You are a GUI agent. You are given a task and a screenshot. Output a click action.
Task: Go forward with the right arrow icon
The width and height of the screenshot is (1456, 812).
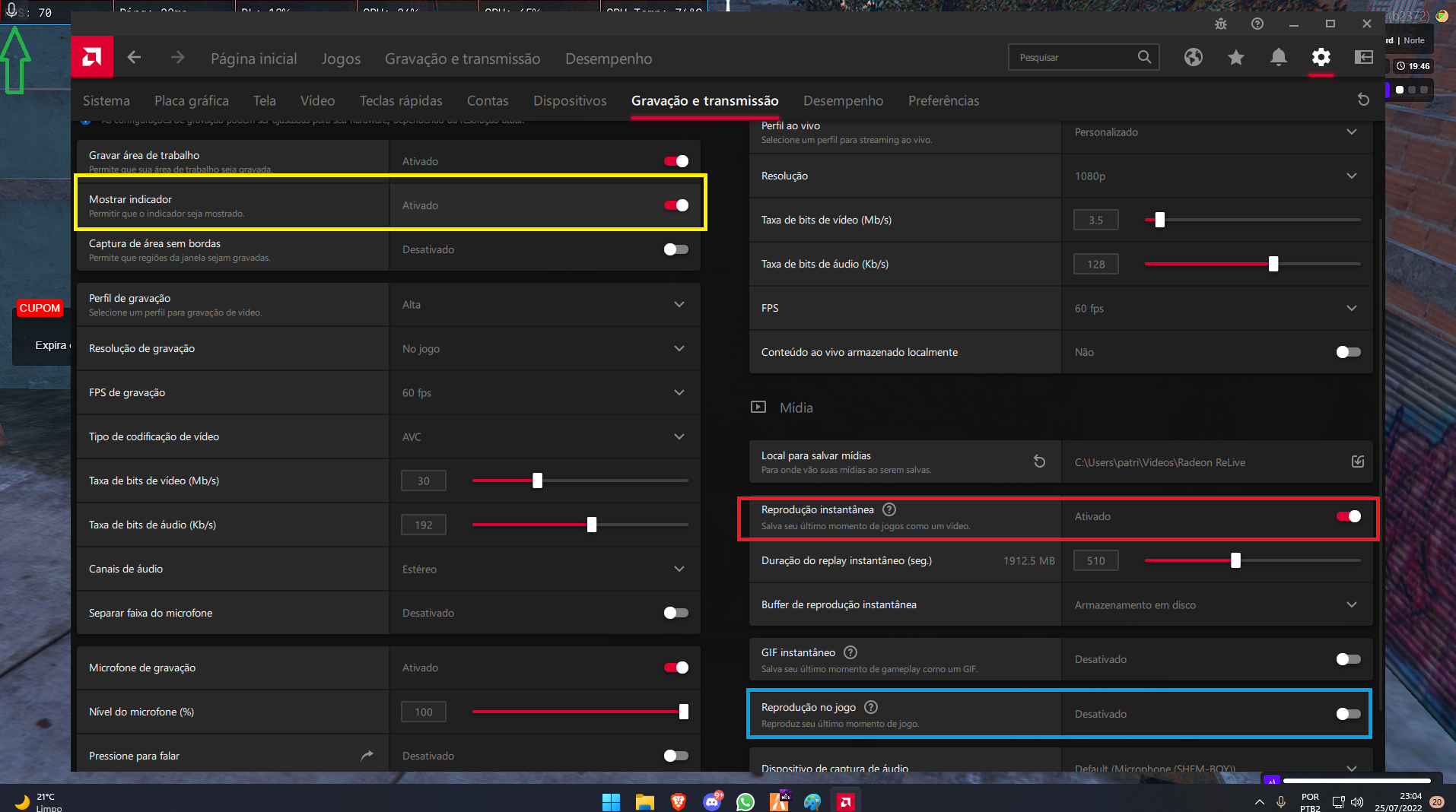(177, 58)
